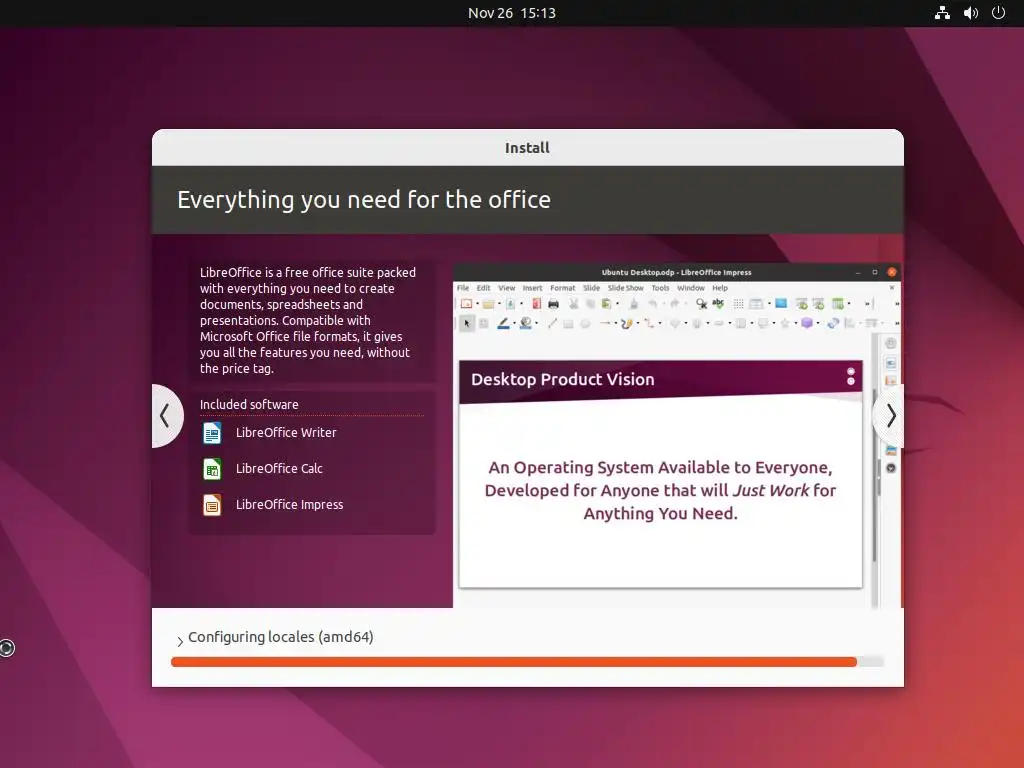
Task: Click the Display Grid icon in Impress toolbar
Action: pyautogui.click(x=739, y=304)
